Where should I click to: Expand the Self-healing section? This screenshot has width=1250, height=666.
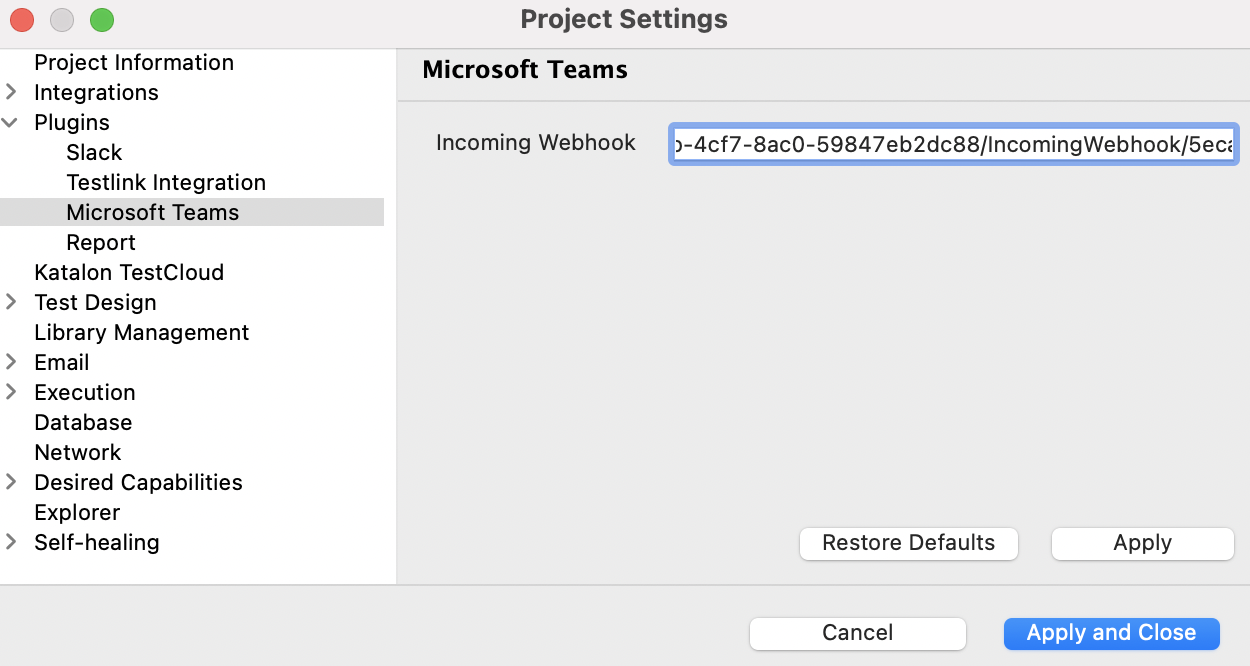tap(12, 542)
